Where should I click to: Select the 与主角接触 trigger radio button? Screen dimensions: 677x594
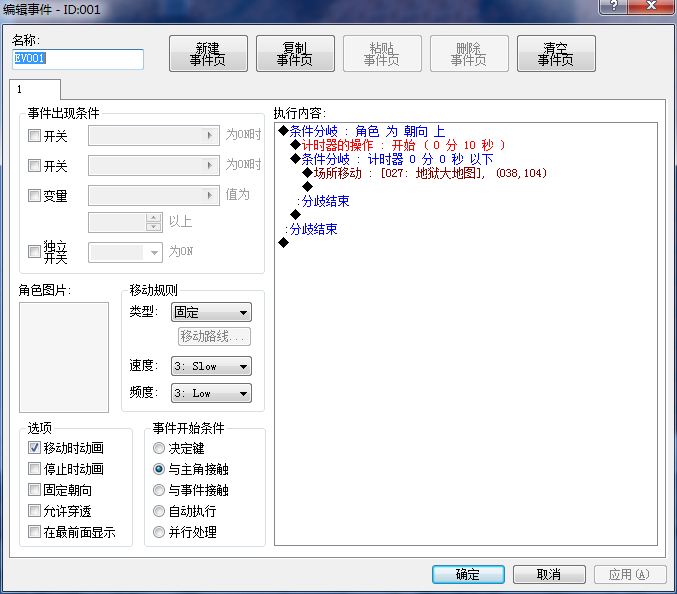[159, 469]
